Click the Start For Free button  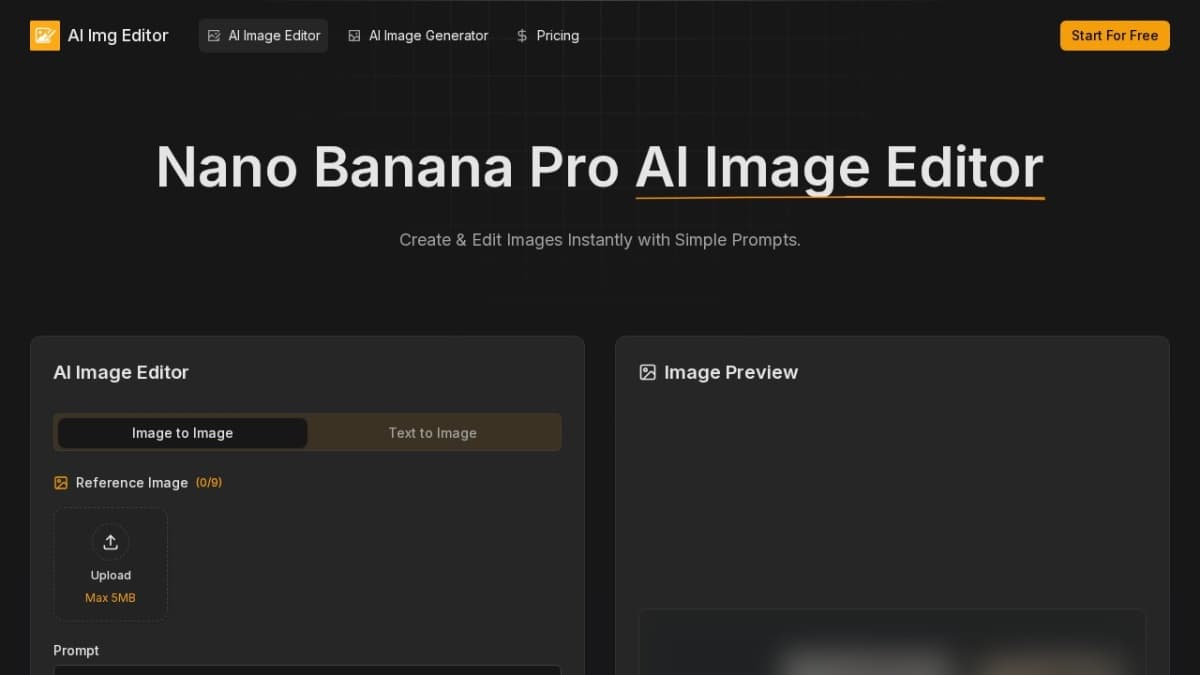pos(1114,35)
